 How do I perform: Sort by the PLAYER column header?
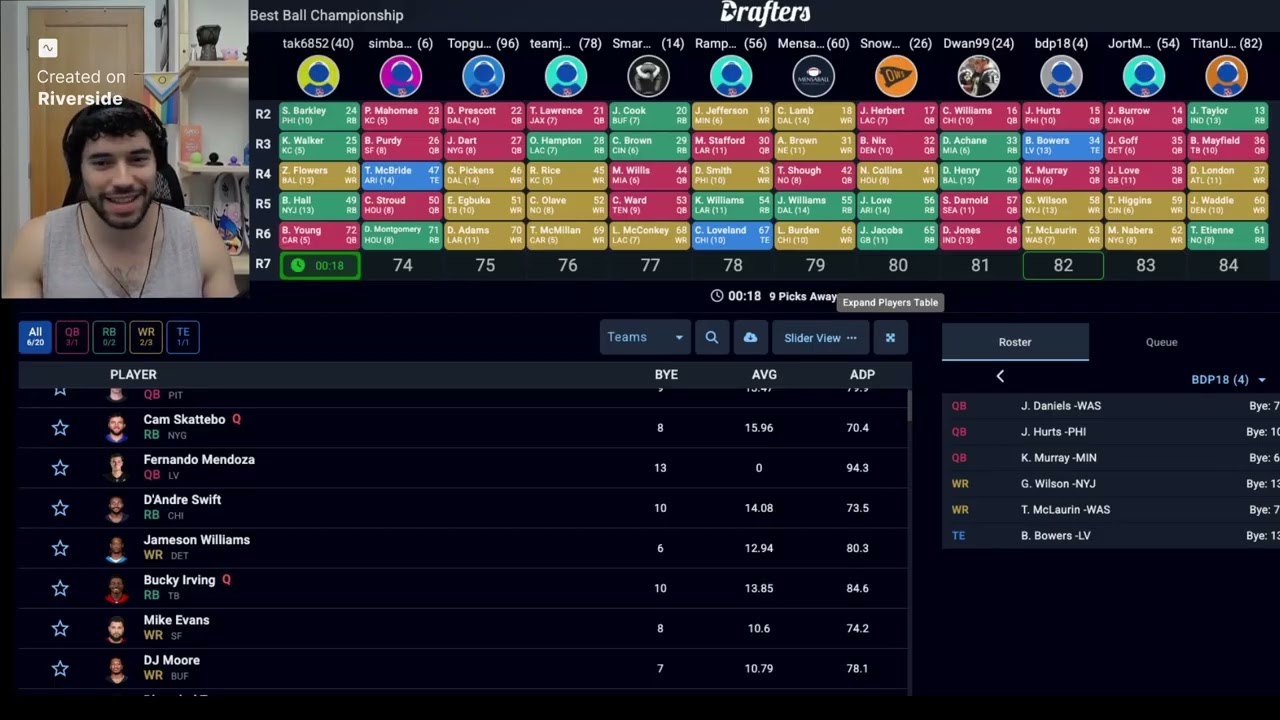[x=133, y=375]
